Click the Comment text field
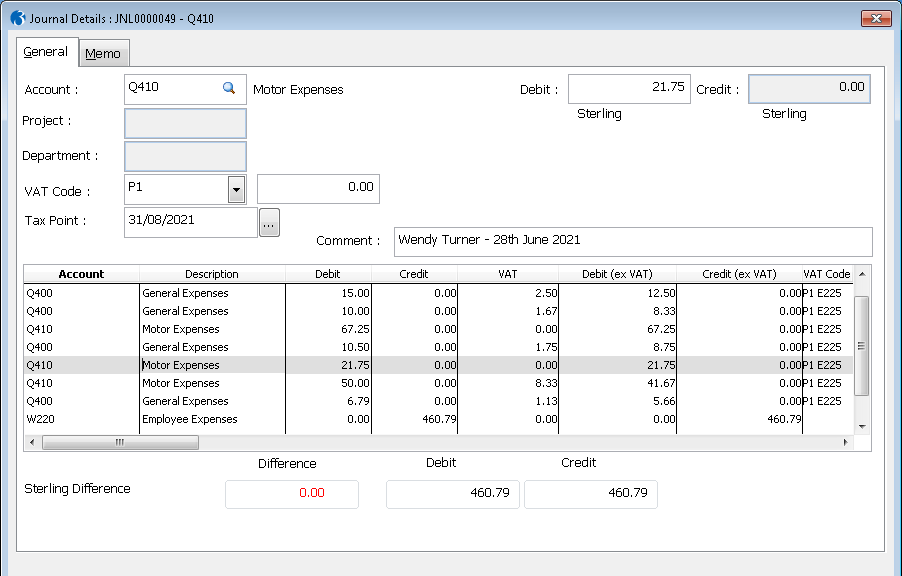 click(633, 242)
